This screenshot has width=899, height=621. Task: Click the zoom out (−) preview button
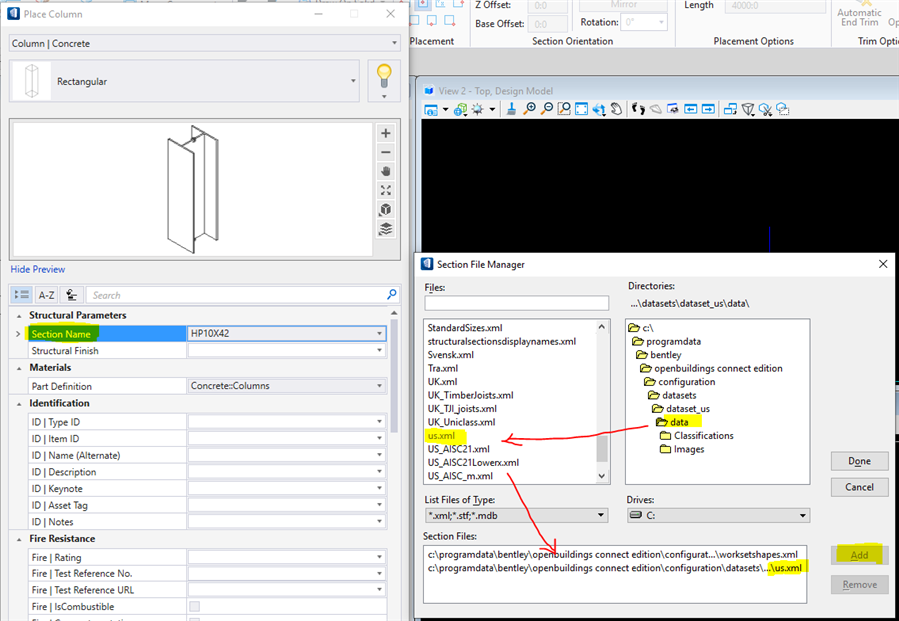[386, 152]
